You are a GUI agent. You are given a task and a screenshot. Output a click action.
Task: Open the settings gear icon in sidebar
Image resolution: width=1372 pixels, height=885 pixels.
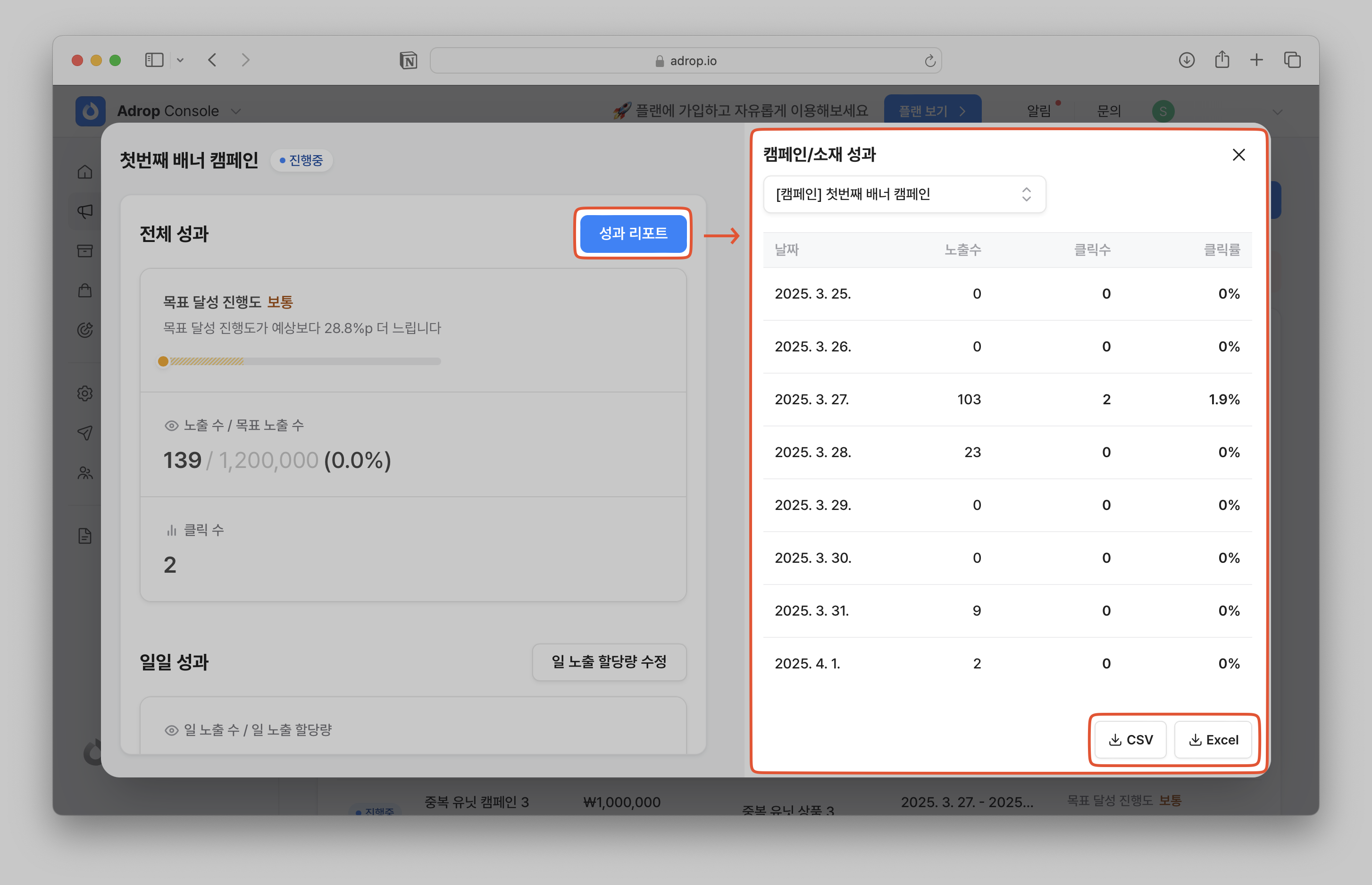tap(85, 393)
